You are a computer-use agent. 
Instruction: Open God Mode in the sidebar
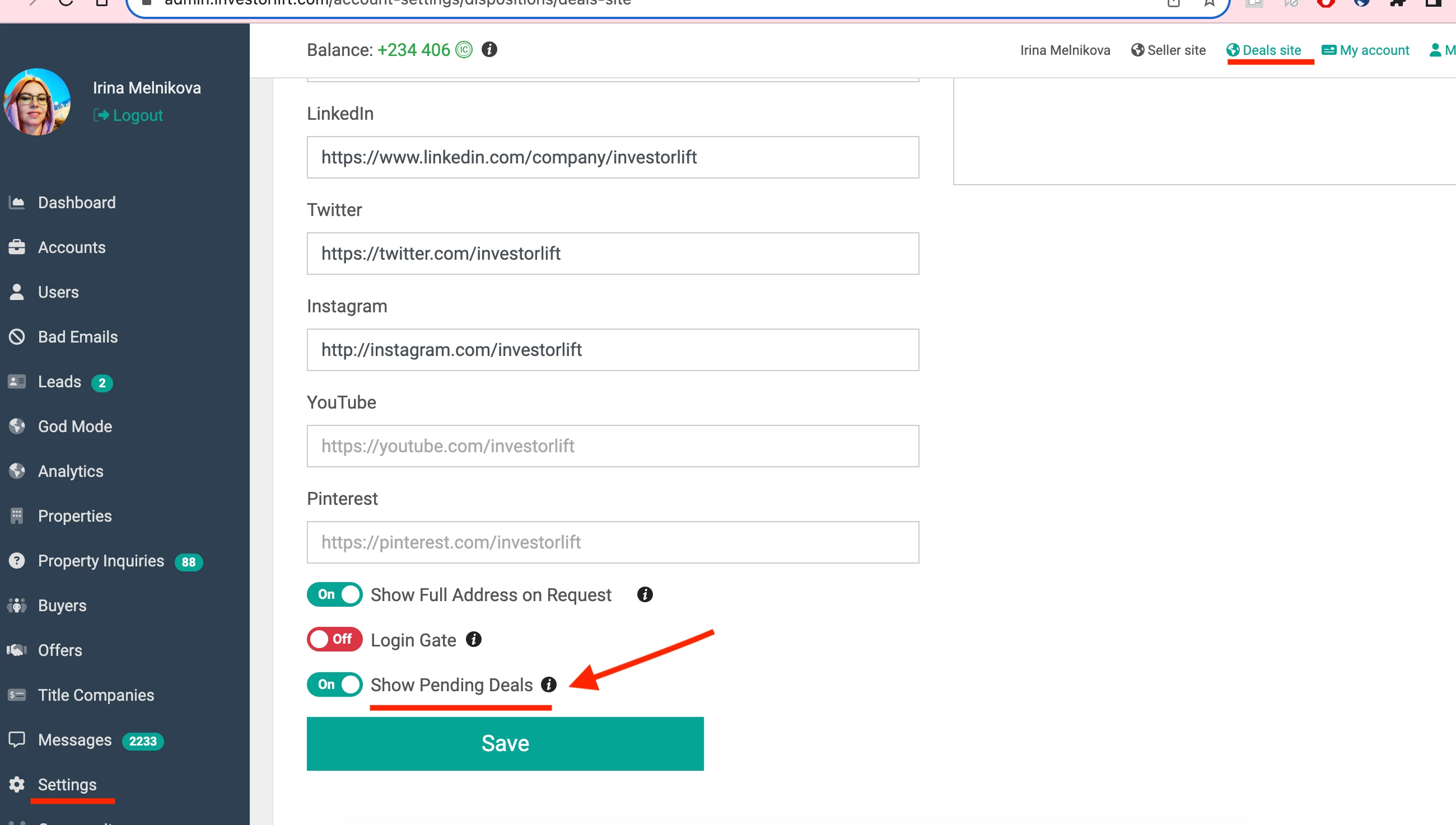[x=75, y=426]
